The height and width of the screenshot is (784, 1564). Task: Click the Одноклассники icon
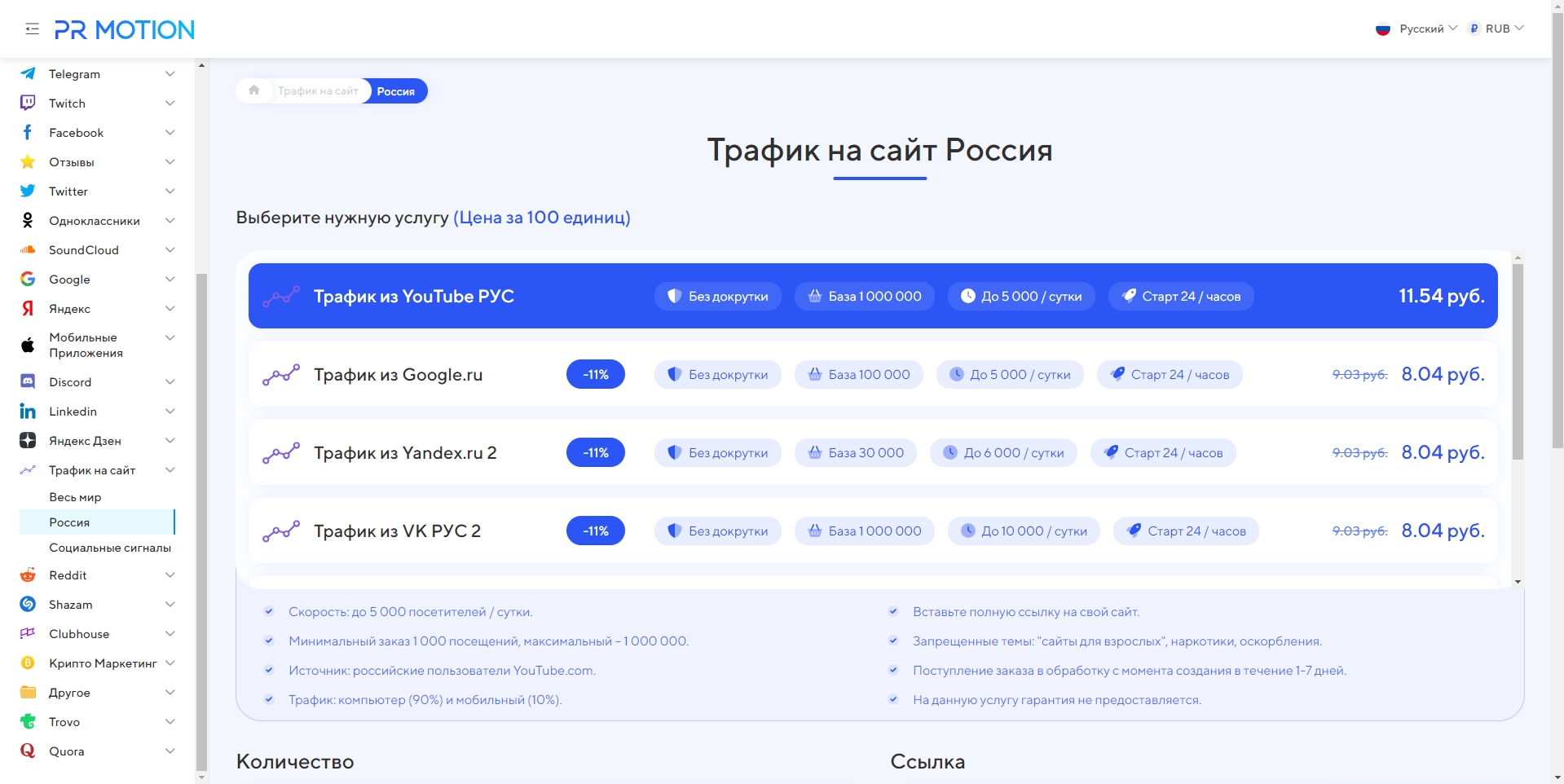coord(28,220)
